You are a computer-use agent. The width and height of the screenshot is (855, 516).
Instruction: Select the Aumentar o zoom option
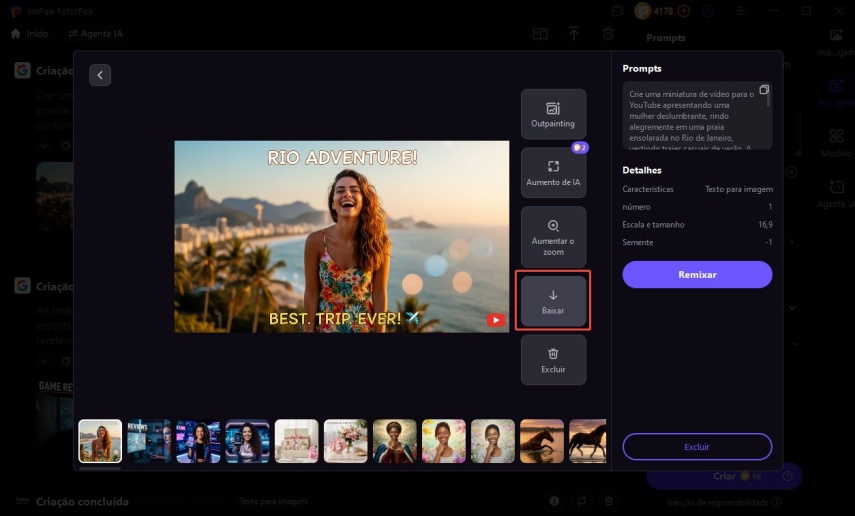tap(553, 236)
